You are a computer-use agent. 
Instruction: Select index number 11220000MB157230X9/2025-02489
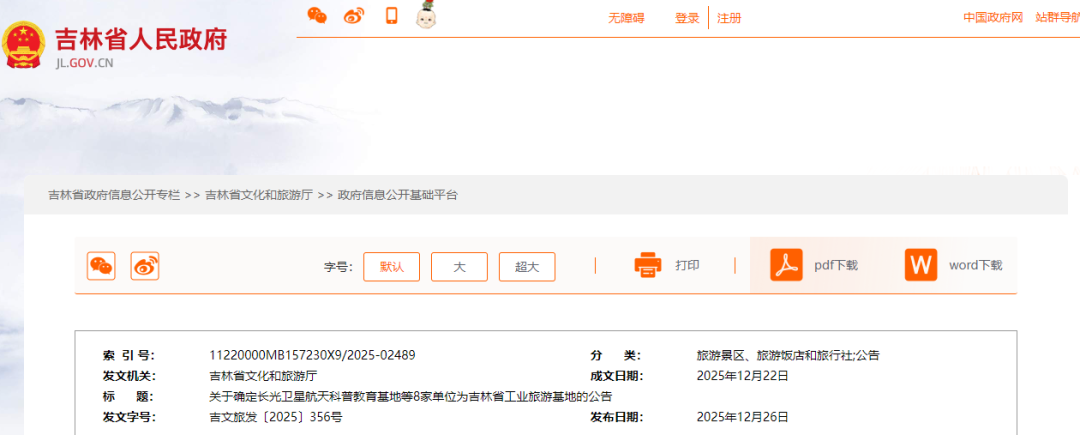312,356
